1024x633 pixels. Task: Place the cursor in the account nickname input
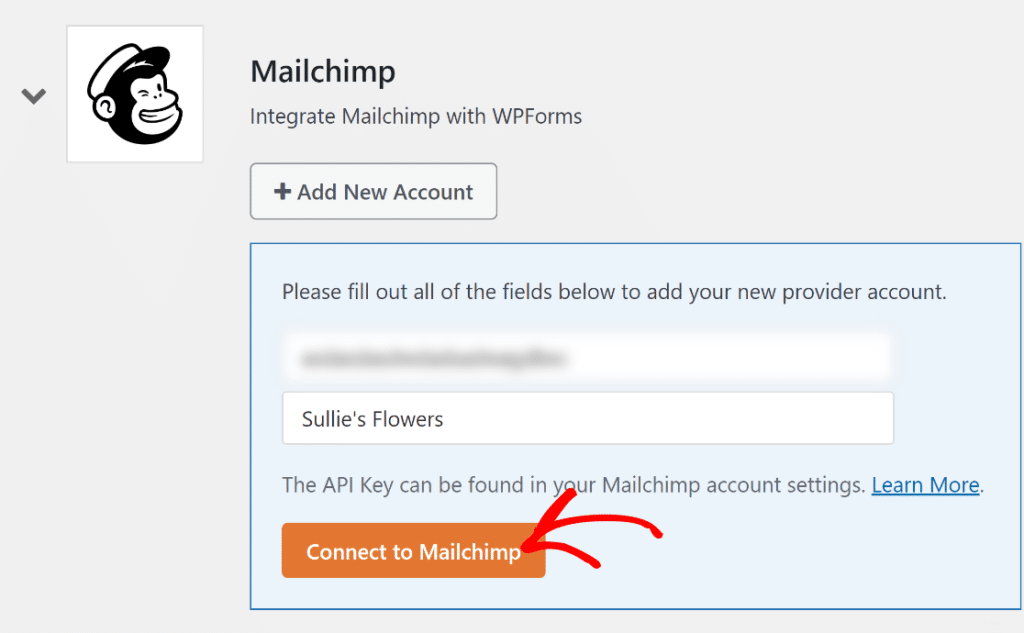pyautogui.click(x=587, y=418)
